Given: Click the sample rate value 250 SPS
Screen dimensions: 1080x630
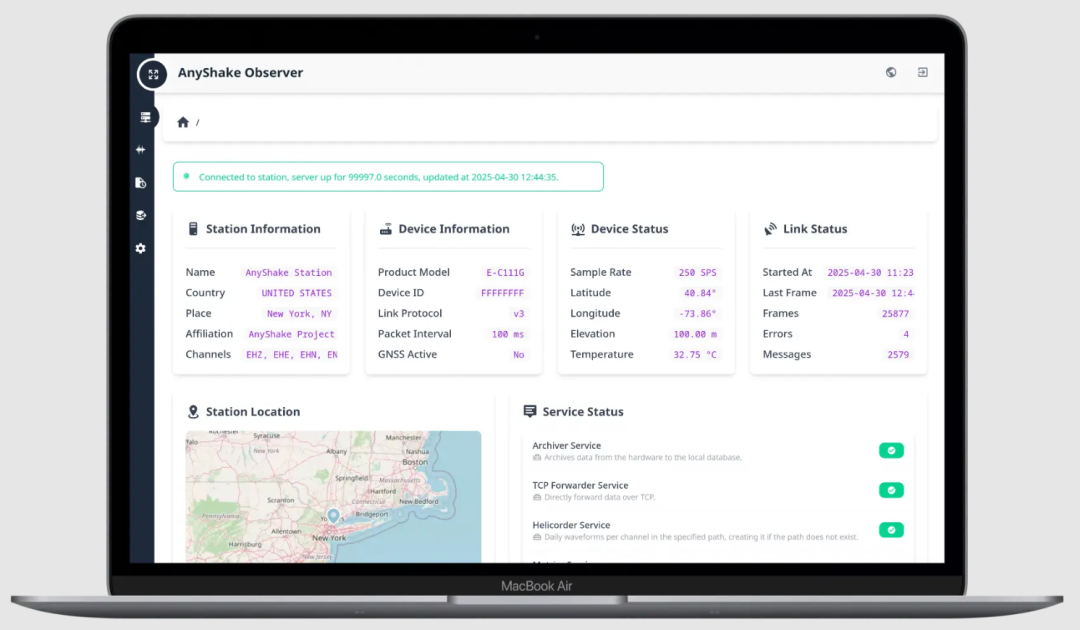Looking at the screenshot, I should point(697,273).
